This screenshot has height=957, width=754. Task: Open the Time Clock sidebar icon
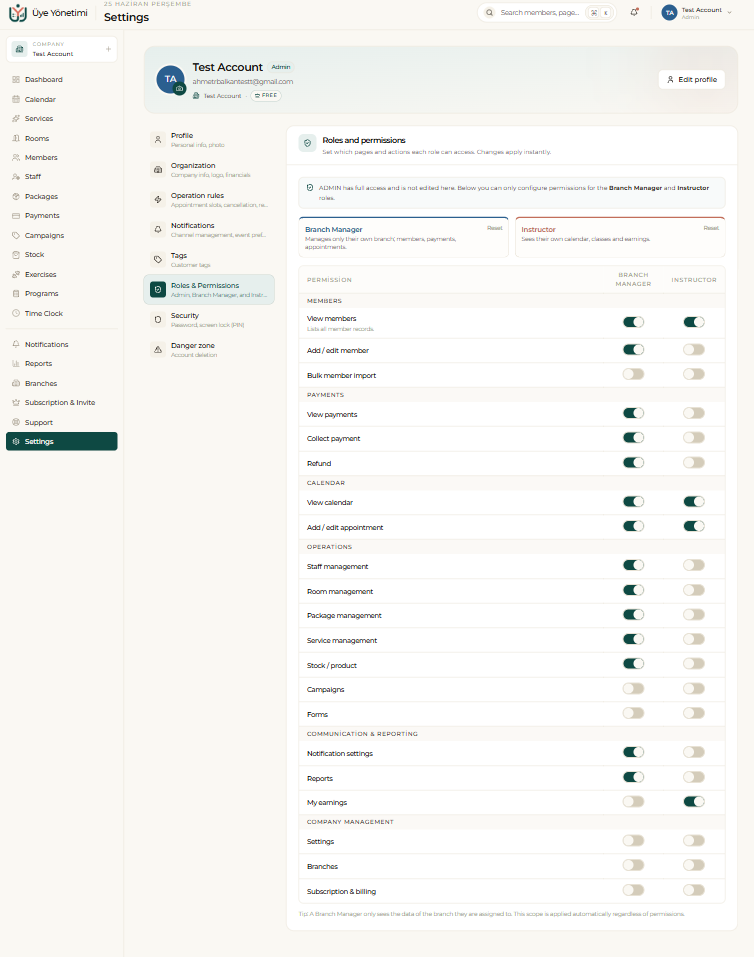coord(16,313)
